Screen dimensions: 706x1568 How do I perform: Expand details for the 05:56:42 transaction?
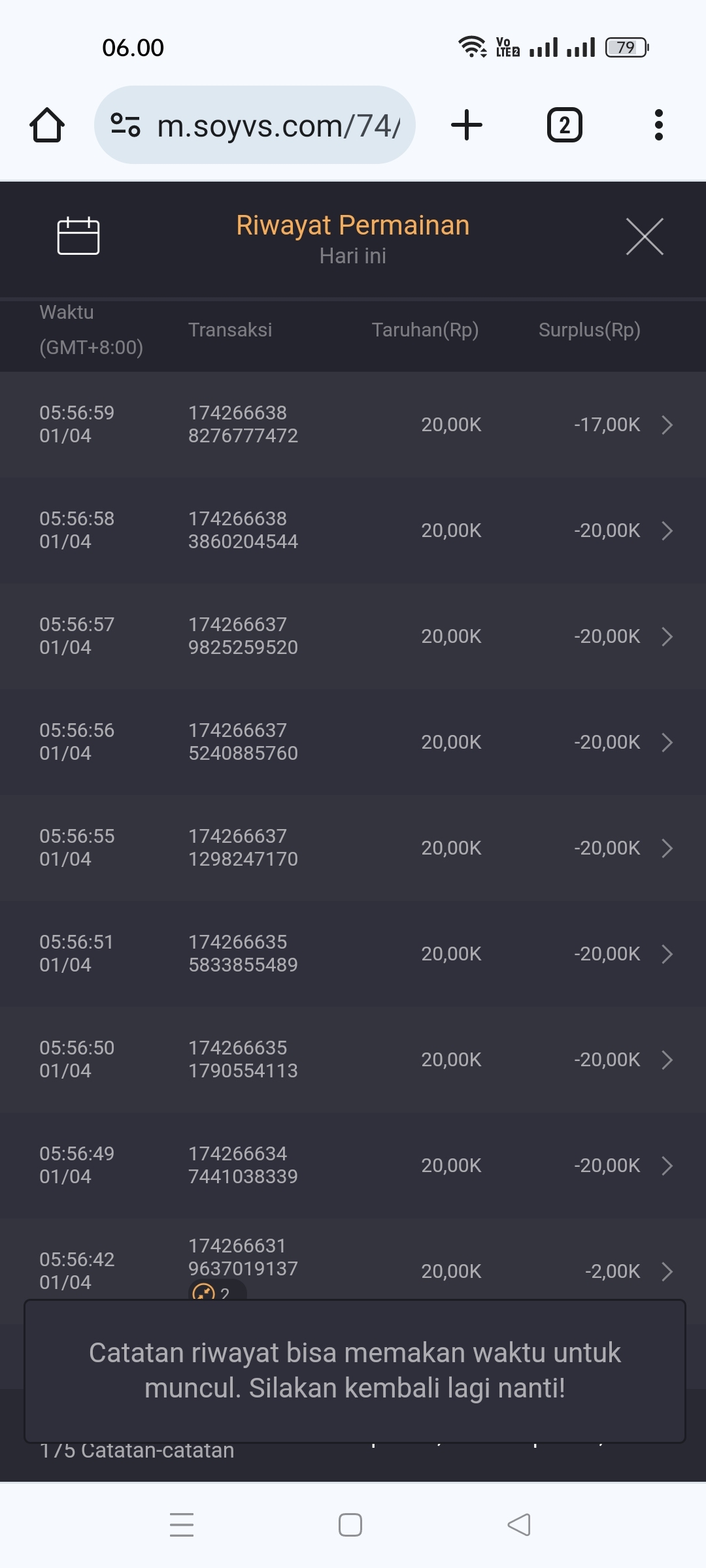click(667, 1271)
